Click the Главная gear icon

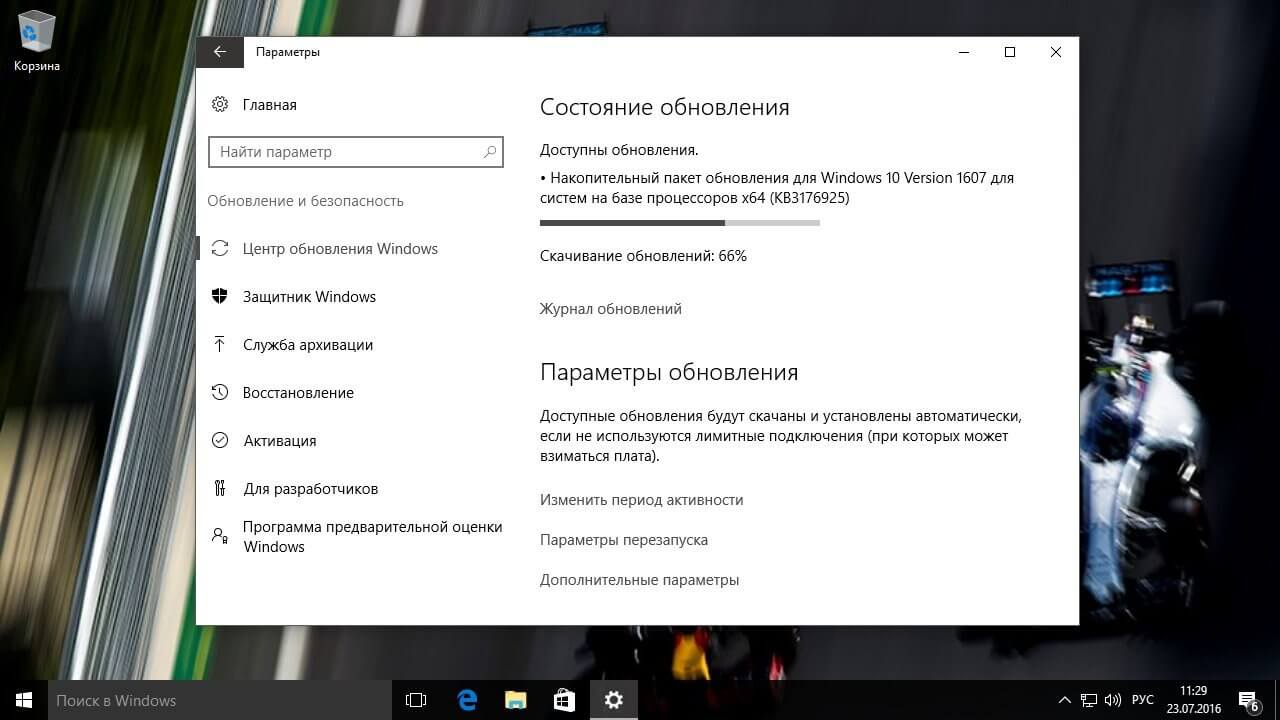[220, 104]
